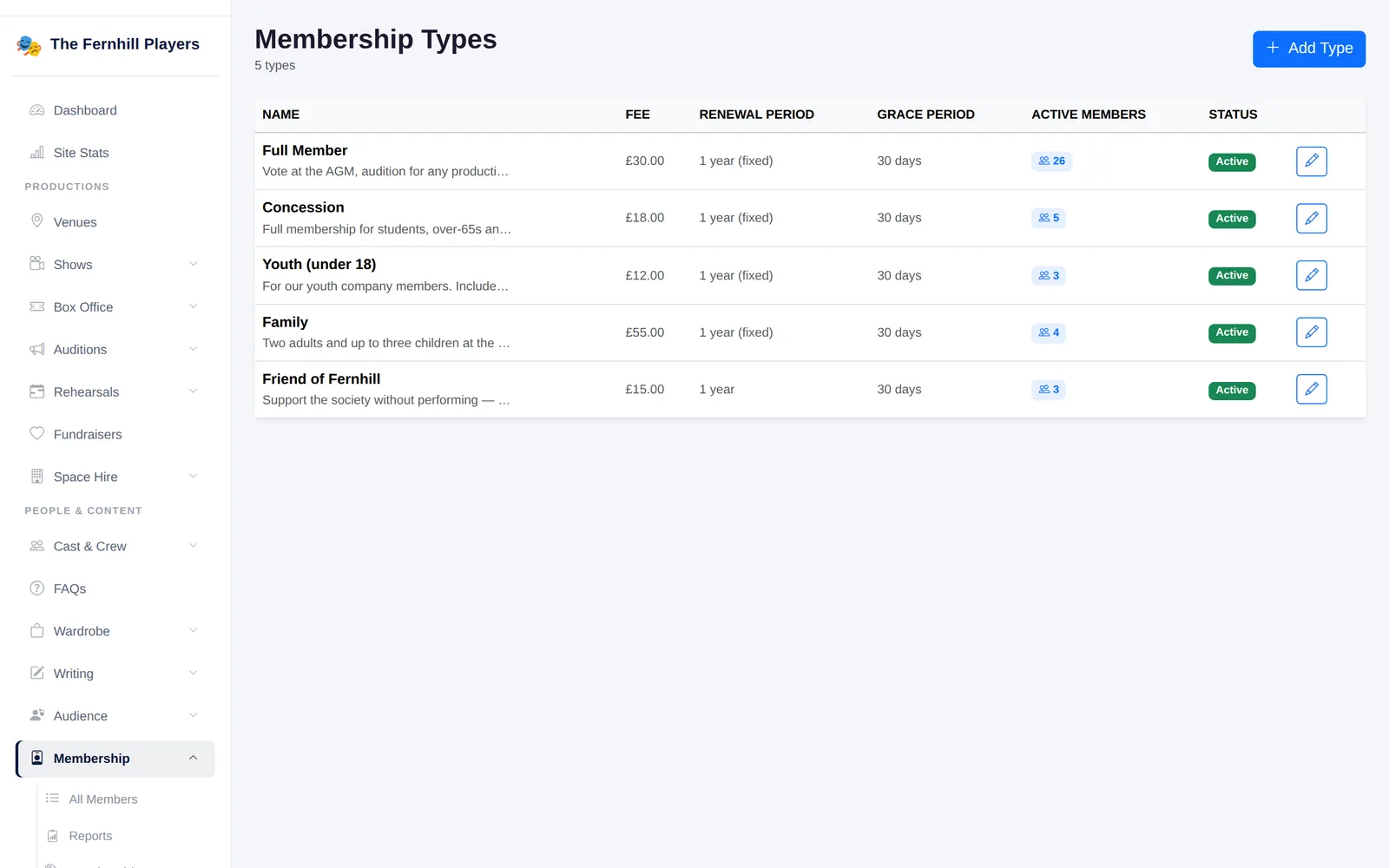Expand the Writing chevron
Image resolution: width=1389 pixels, height=868 pixels.
click(x=194, y=674)
